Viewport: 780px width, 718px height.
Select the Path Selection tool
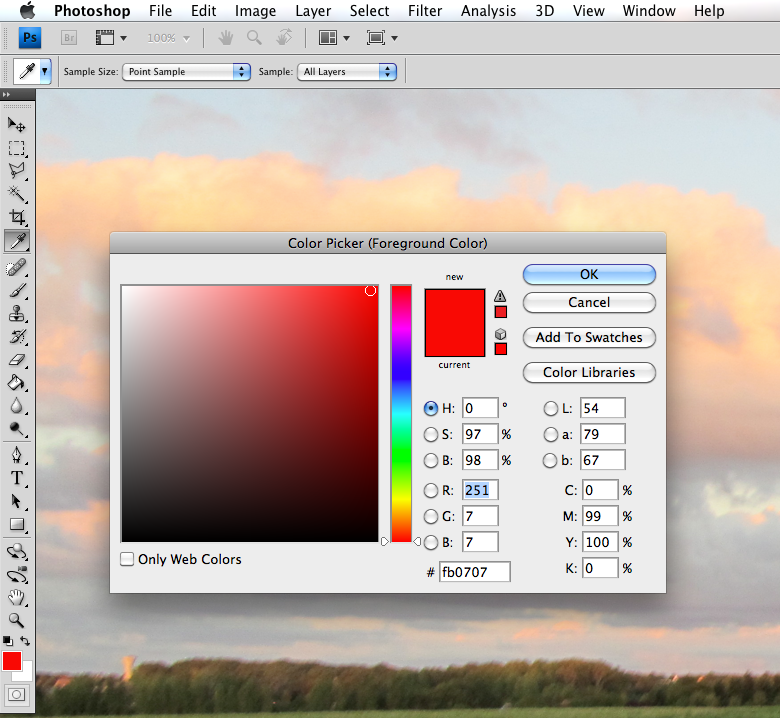click(x=16, y=501)
